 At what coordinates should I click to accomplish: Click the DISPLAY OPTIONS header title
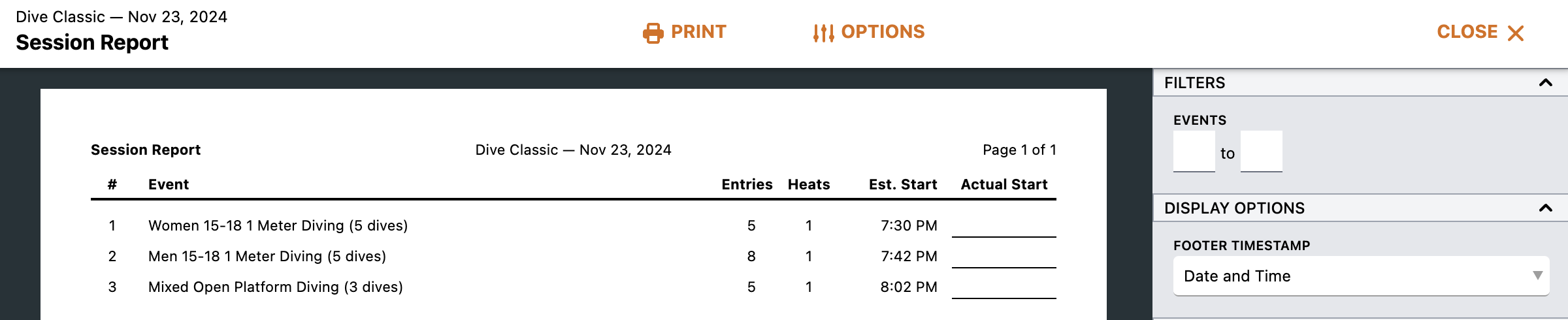pyautogui.click(x=1234, y=208)
